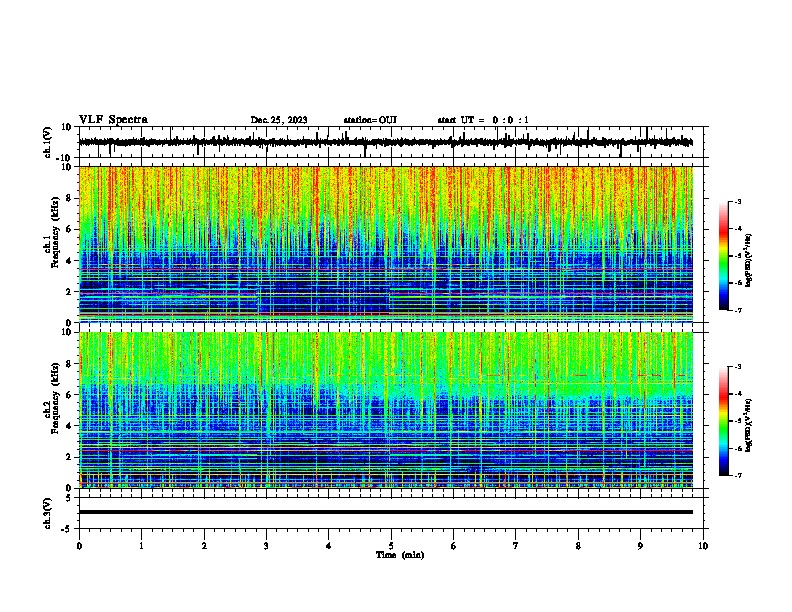
Task: Click time axis tick label '6'
Action: [453, 546]
